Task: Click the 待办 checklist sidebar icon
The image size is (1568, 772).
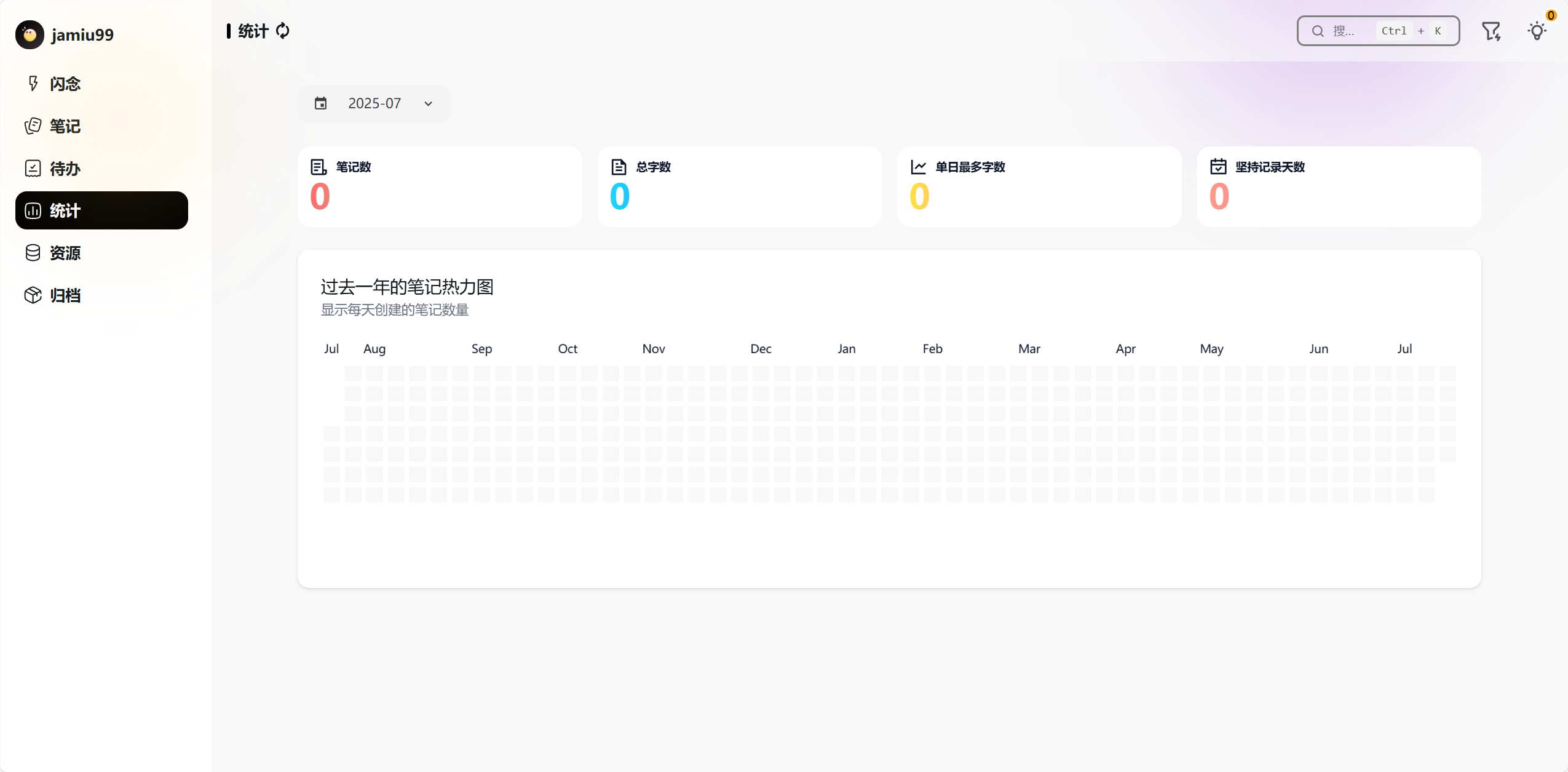Action: [33, 169]
